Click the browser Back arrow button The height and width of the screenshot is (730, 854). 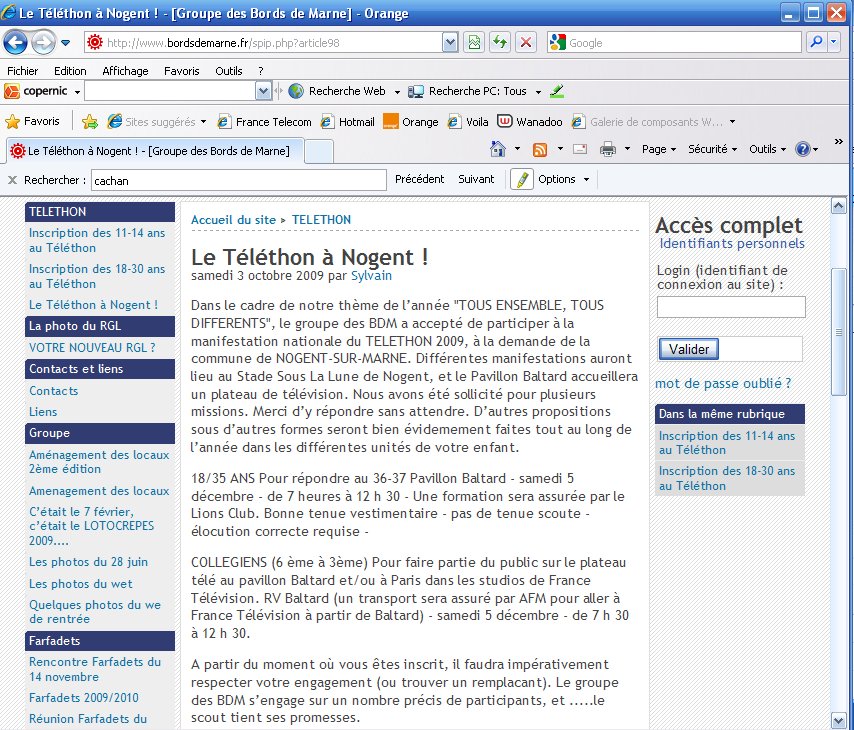tap(16, 43)
